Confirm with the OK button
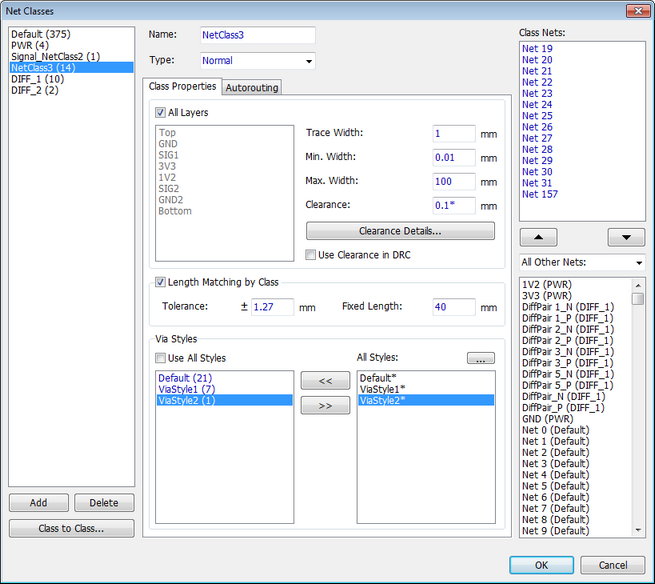The image size is (655, 584). pyautogui.click(x=541, y=565)
